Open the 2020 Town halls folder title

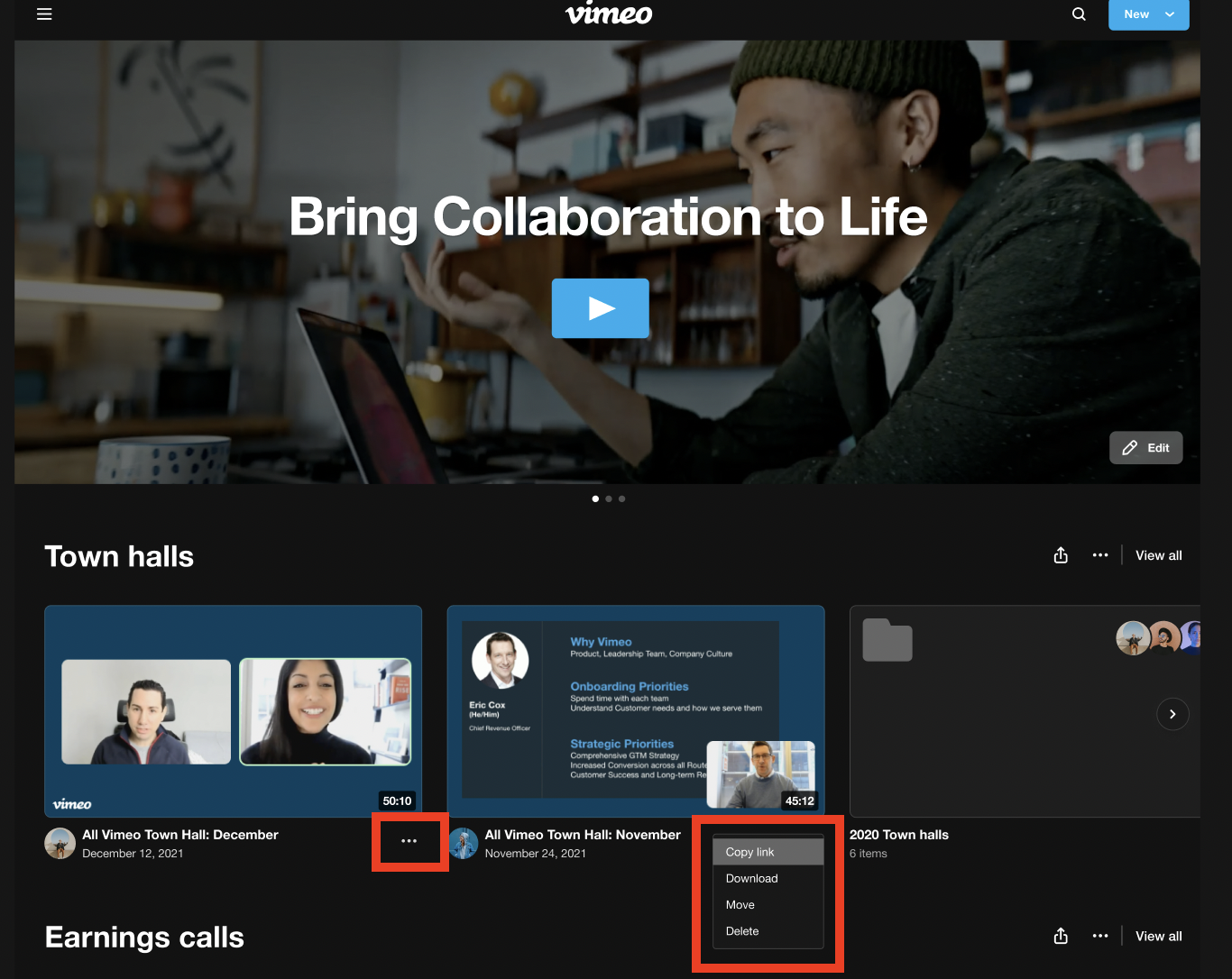pyautogui.click(x=899, y=835)
